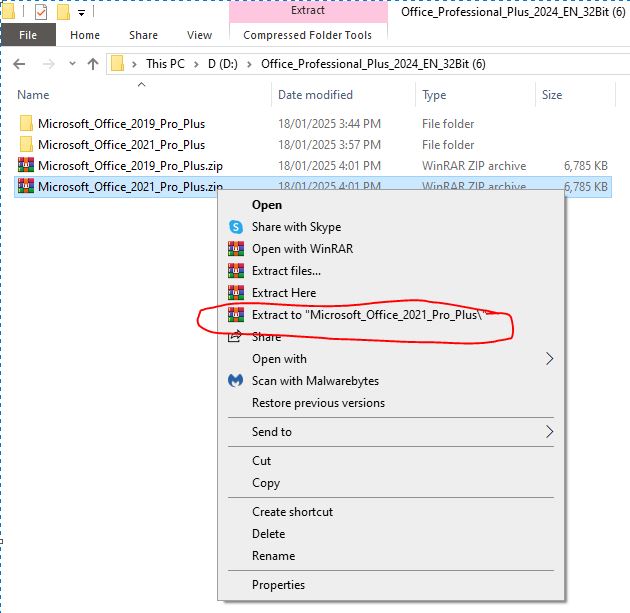
Task: Click the Malwarebytes icon in context menu
Action: [235, 380]
